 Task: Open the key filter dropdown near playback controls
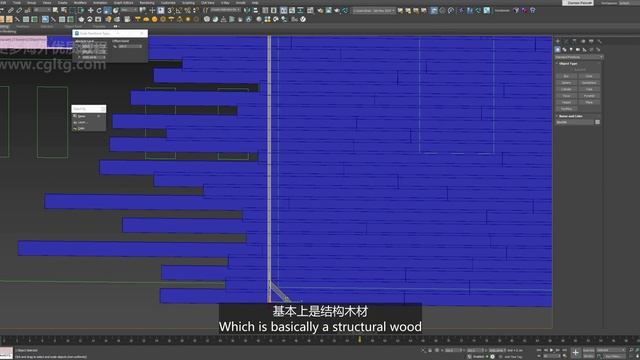point(611,350)
